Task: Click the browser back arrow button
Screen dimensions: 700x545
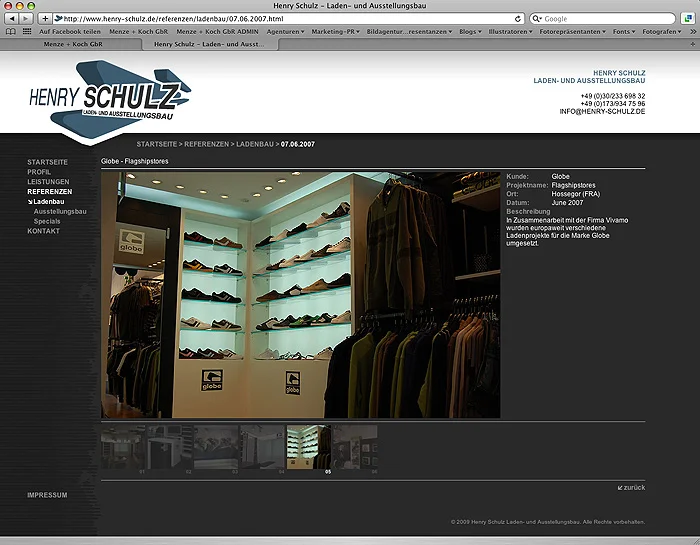Action: point(11,18)
